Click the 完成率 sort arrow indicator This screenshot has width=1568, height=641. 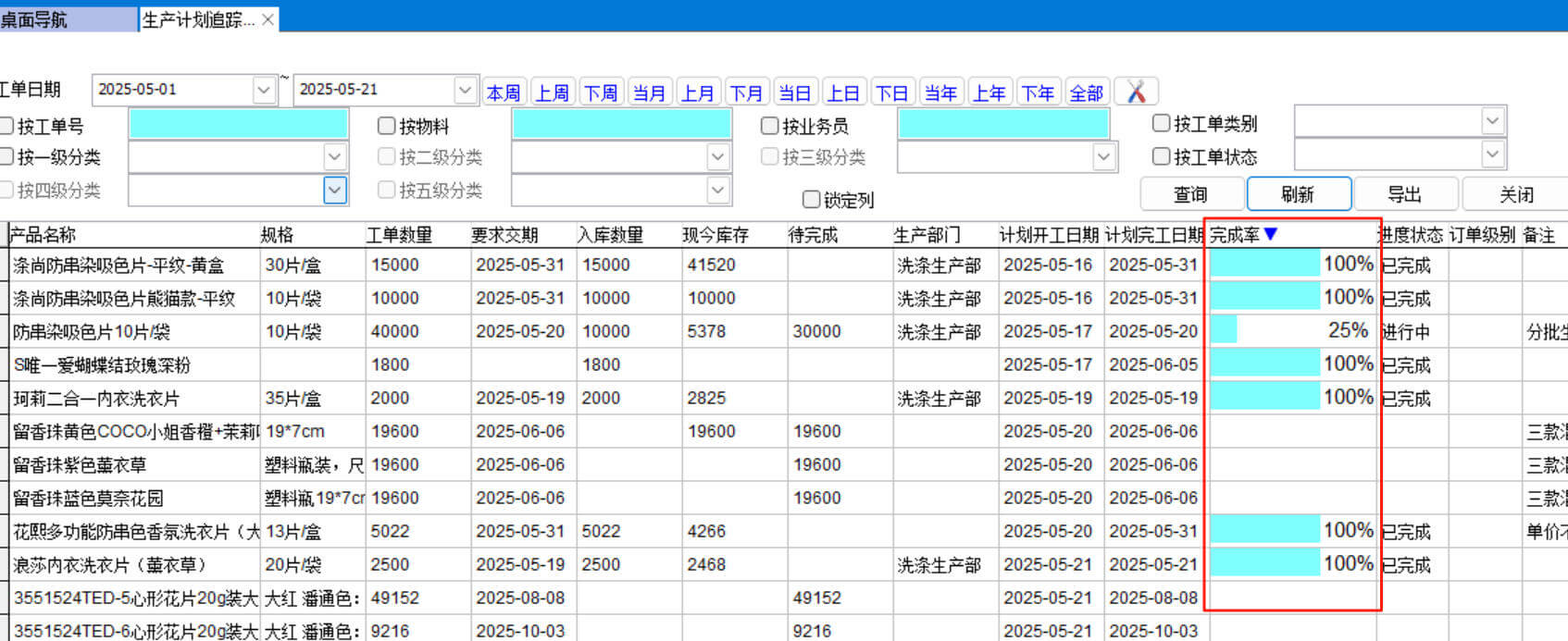(1271, 234)
